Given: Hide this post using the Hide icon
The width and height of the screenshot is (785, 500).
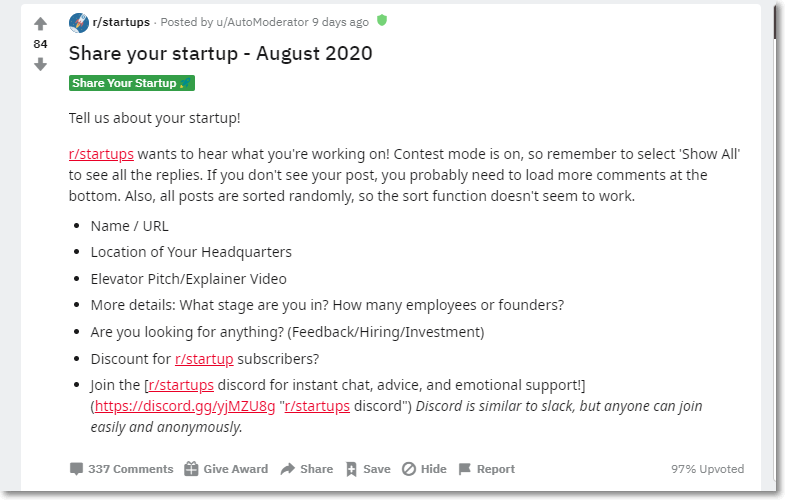Looking at the screenshot, I should (x=409, y=469).
